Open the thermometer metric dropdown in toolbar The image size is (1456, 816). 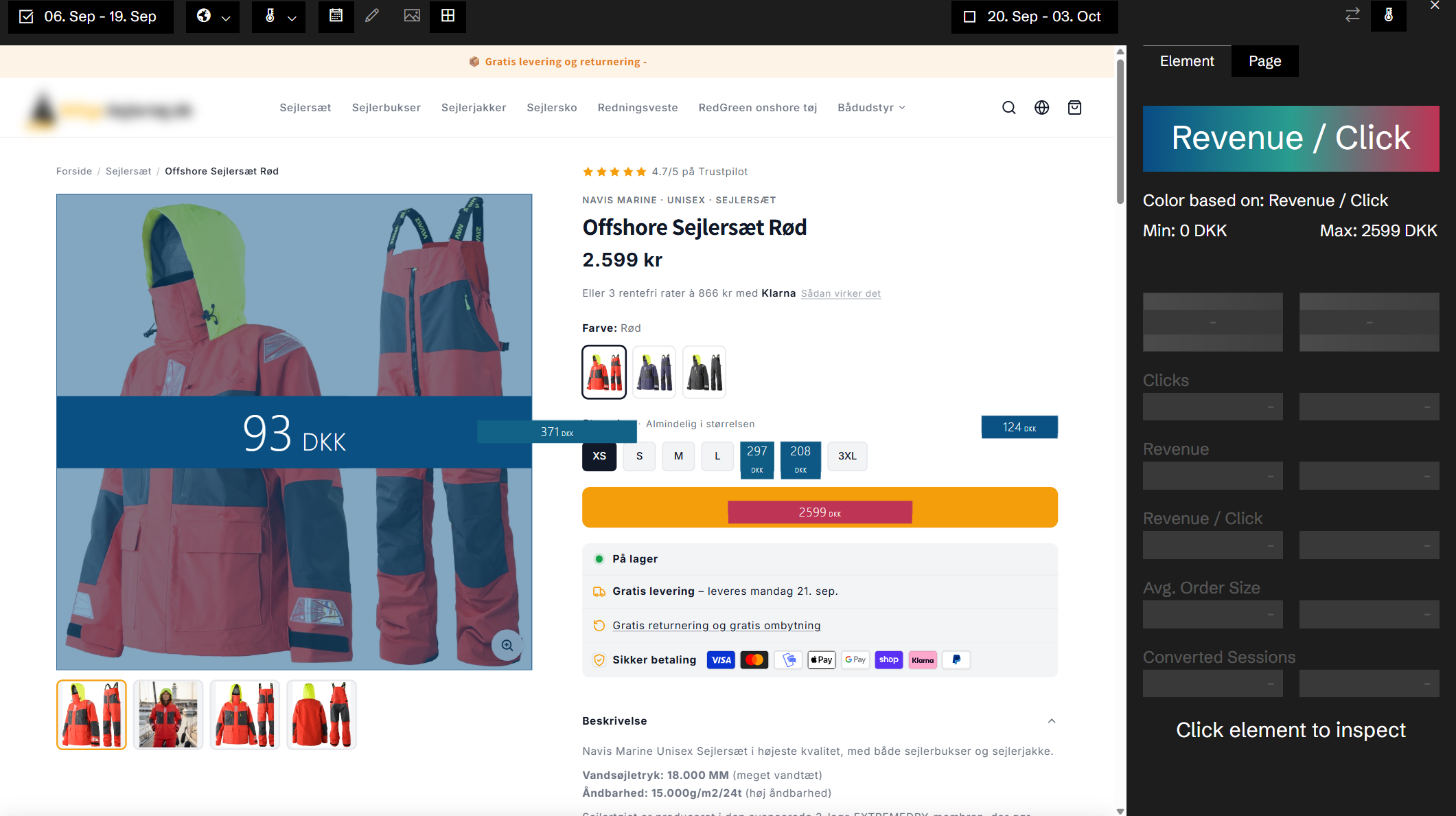coord(279,17)
